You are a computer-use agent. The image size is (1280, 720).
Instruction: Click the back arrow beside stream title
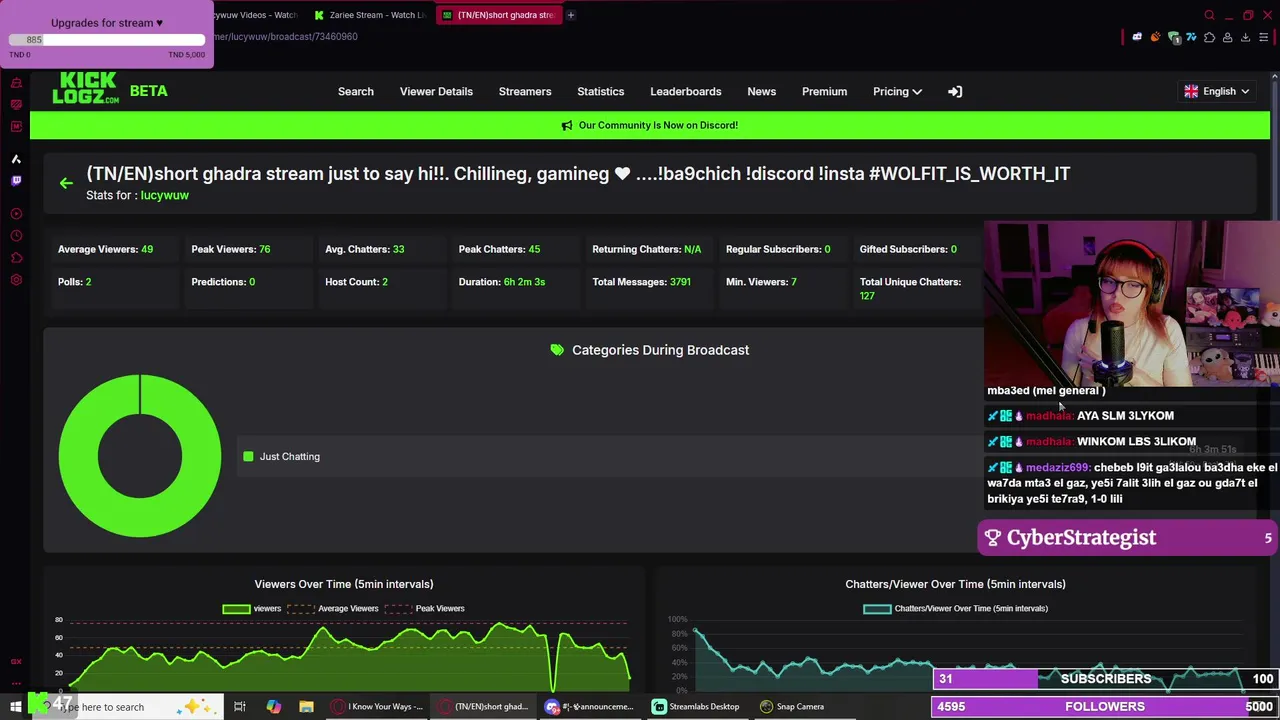[x=66, y=183]
